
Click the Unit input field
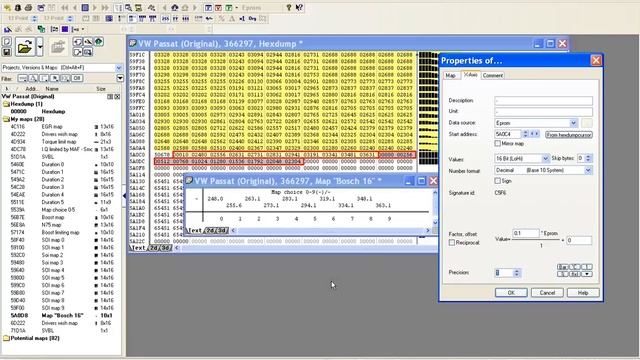[x=543, y=111]
